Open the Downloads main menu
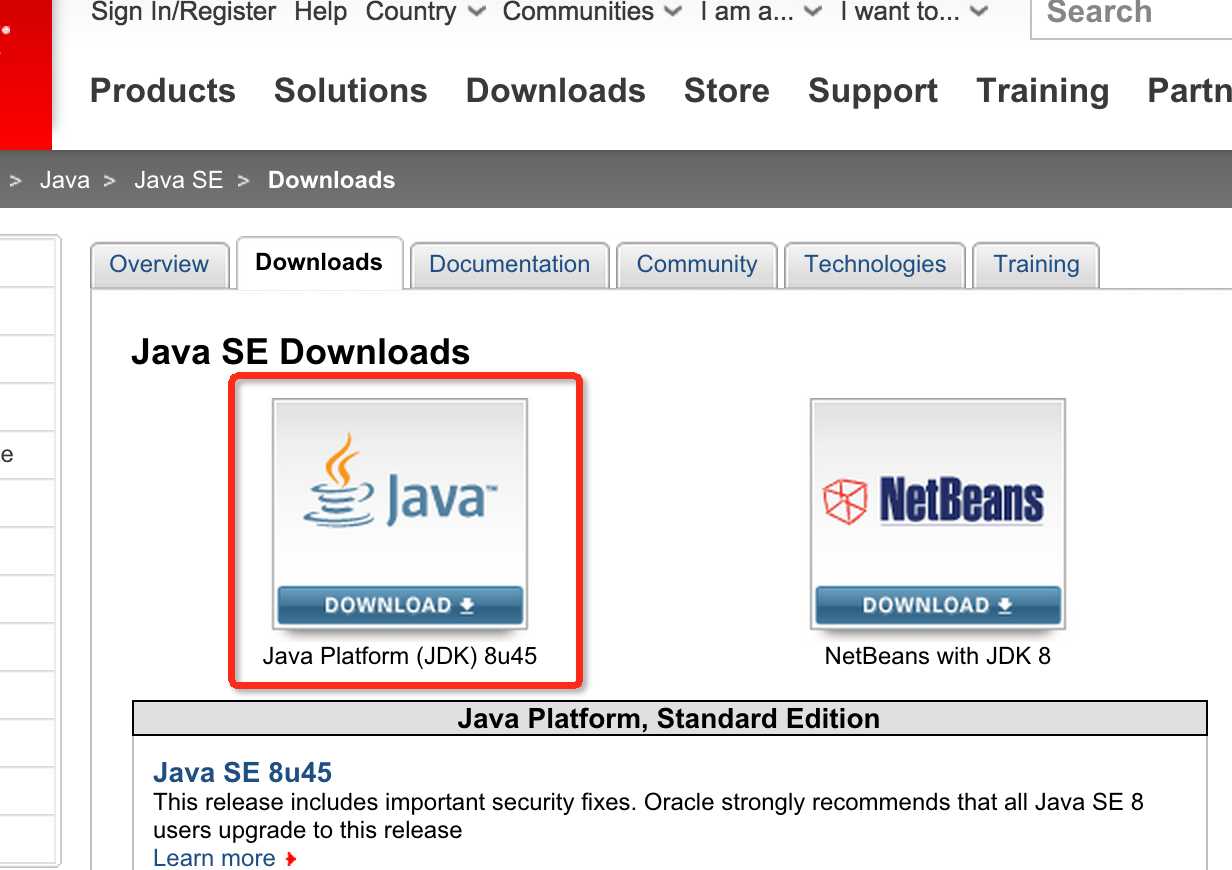 556,91
